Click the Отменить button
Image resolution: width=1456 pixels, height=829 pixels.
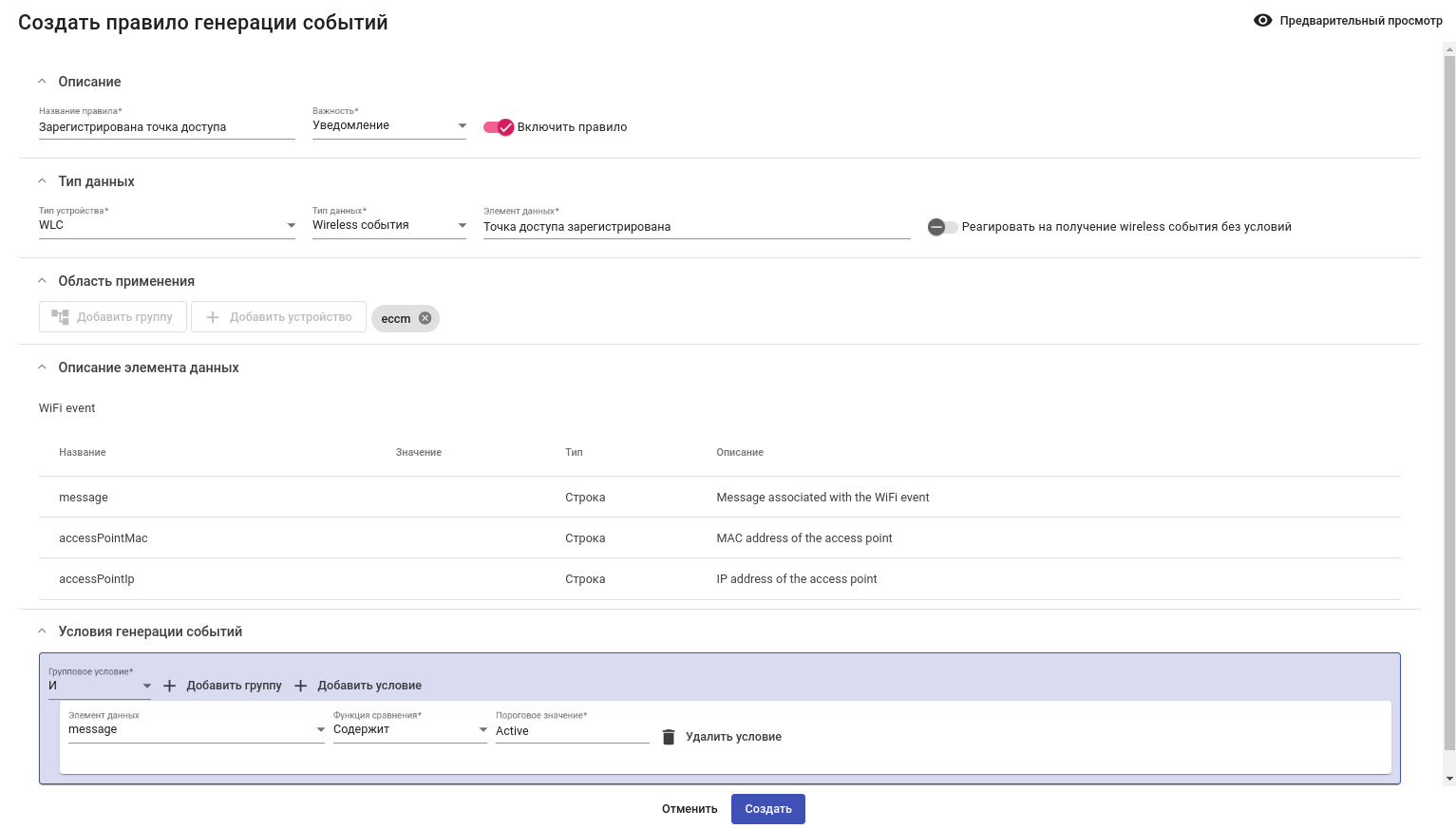click(x=690, y=809)
